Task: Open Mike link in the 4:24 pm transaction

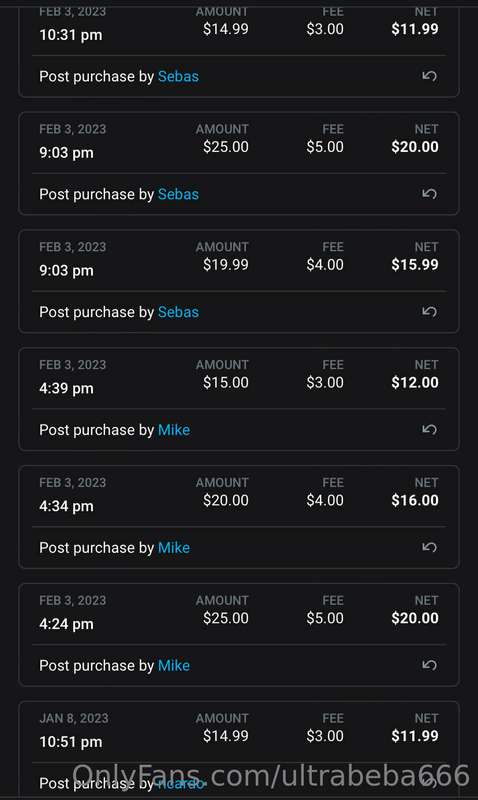Action: click(x=174, y=666)
